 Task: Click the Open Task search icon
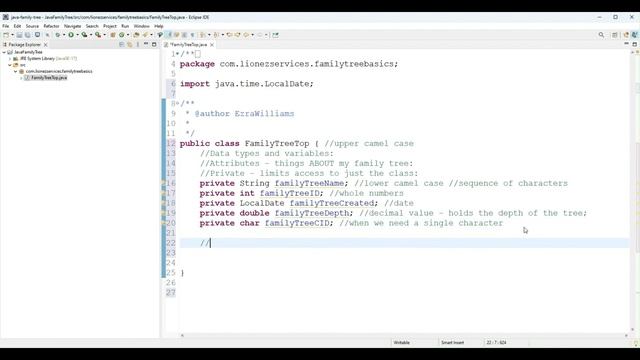tap(145, 35)
